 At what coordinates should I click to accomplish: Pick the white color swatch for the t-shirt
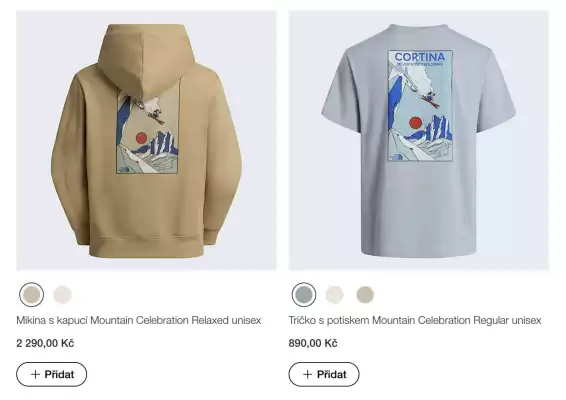(x=335, y=295)
